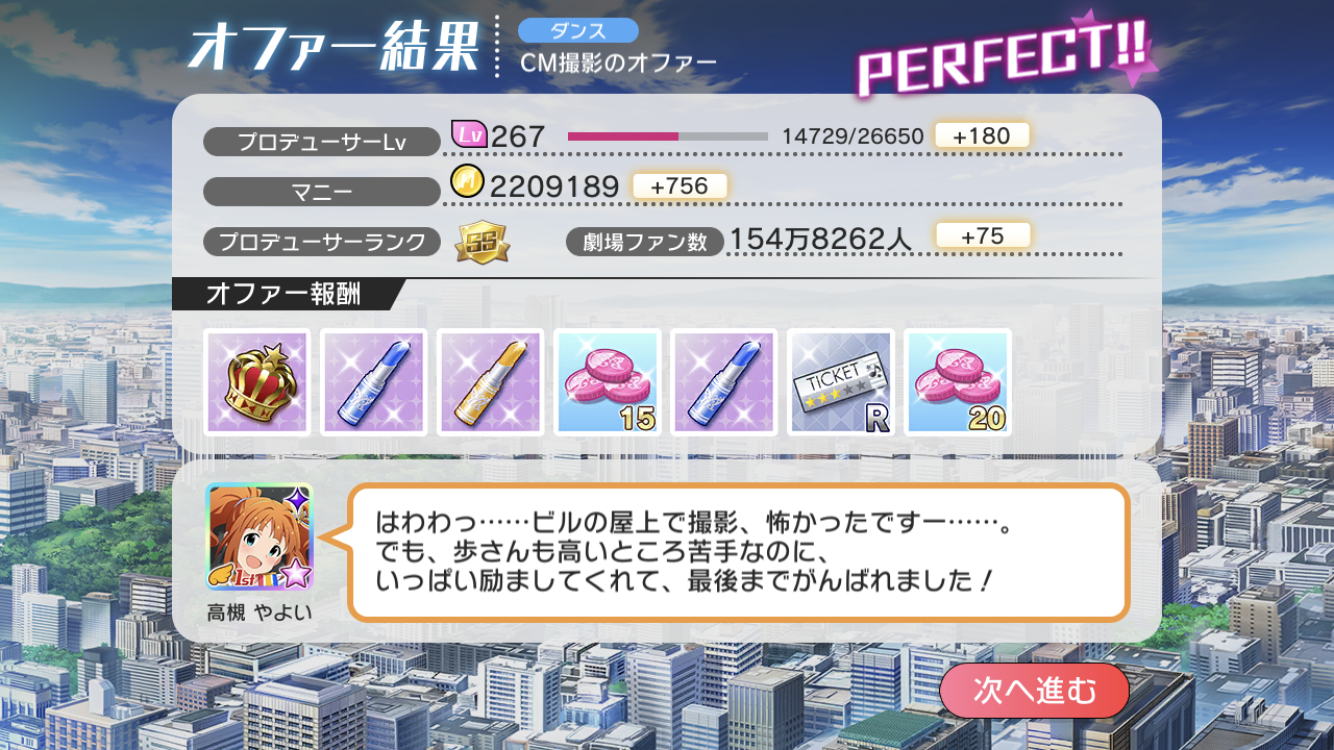This screenshot has width=1334, height=750.
Task: Tap the gold producer rank badge
Action: (482, 241)
